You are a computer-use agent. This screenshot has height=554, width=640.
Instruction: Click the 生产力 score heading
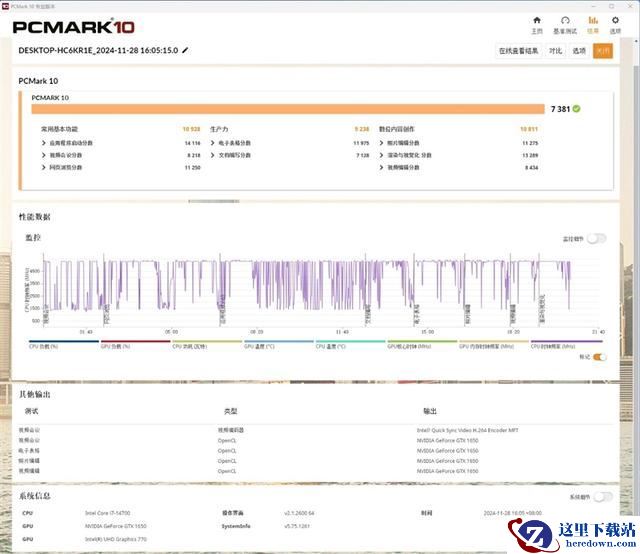[x=219, y=129]
